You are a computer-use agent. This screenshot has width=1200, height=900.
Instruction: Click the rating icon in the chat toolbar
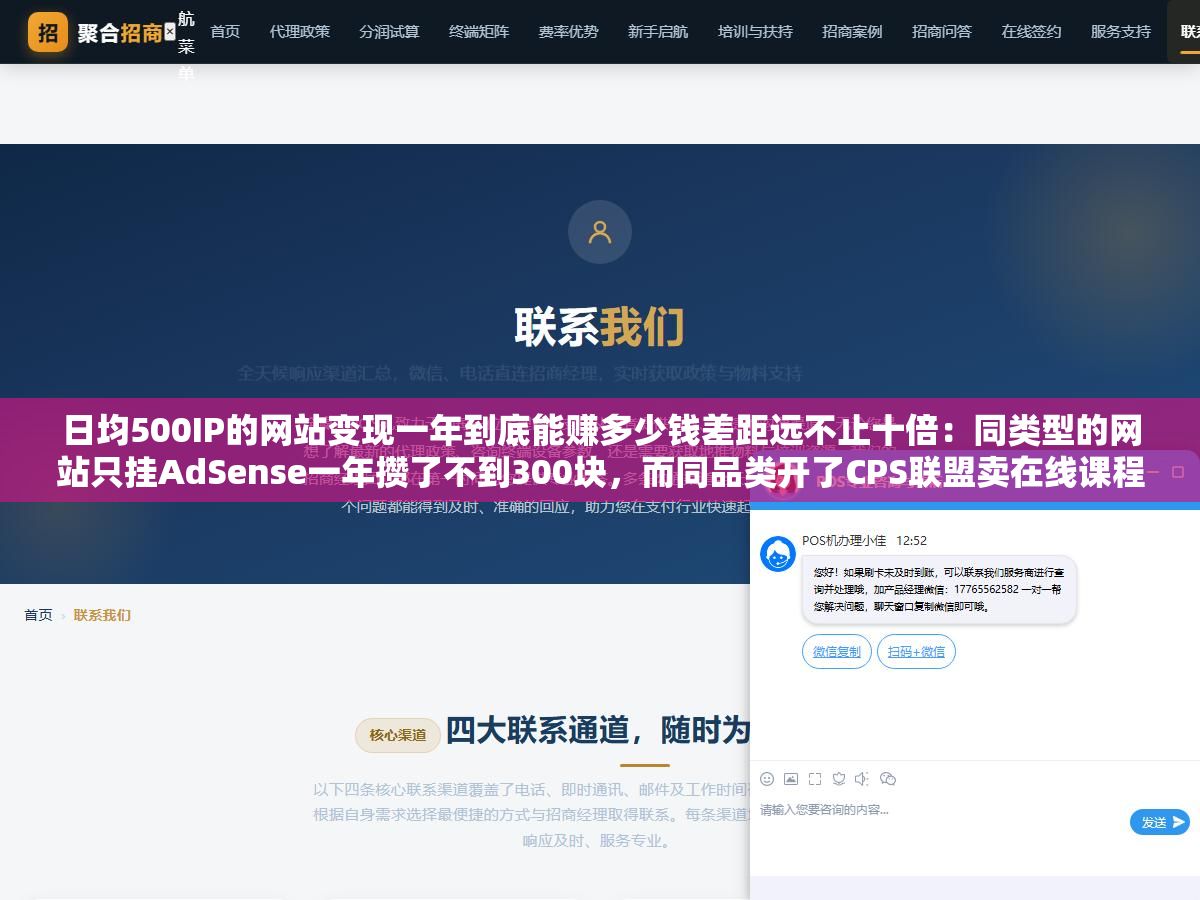[839, 779]
